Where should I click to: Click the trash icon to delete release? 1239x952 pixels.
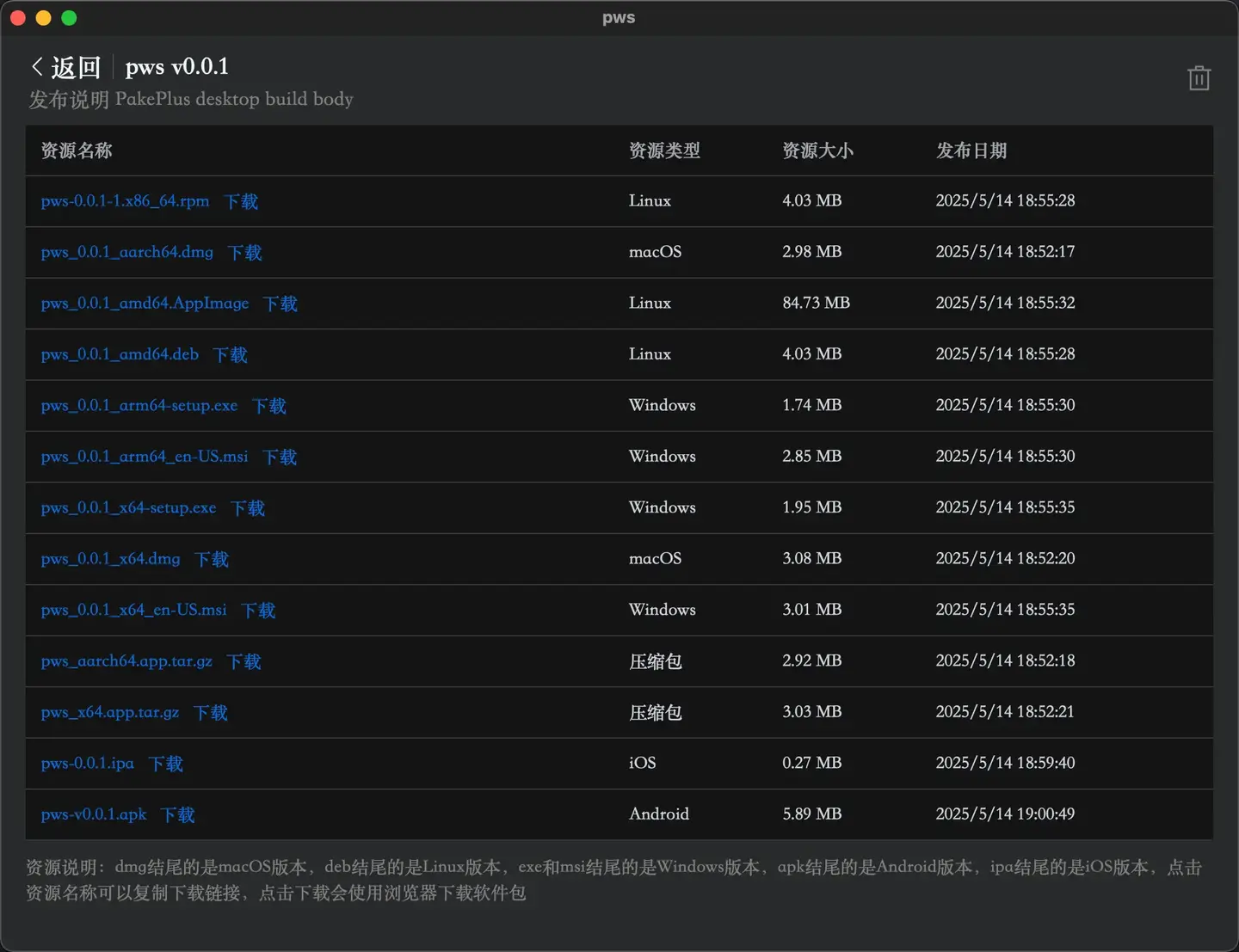1199,77
